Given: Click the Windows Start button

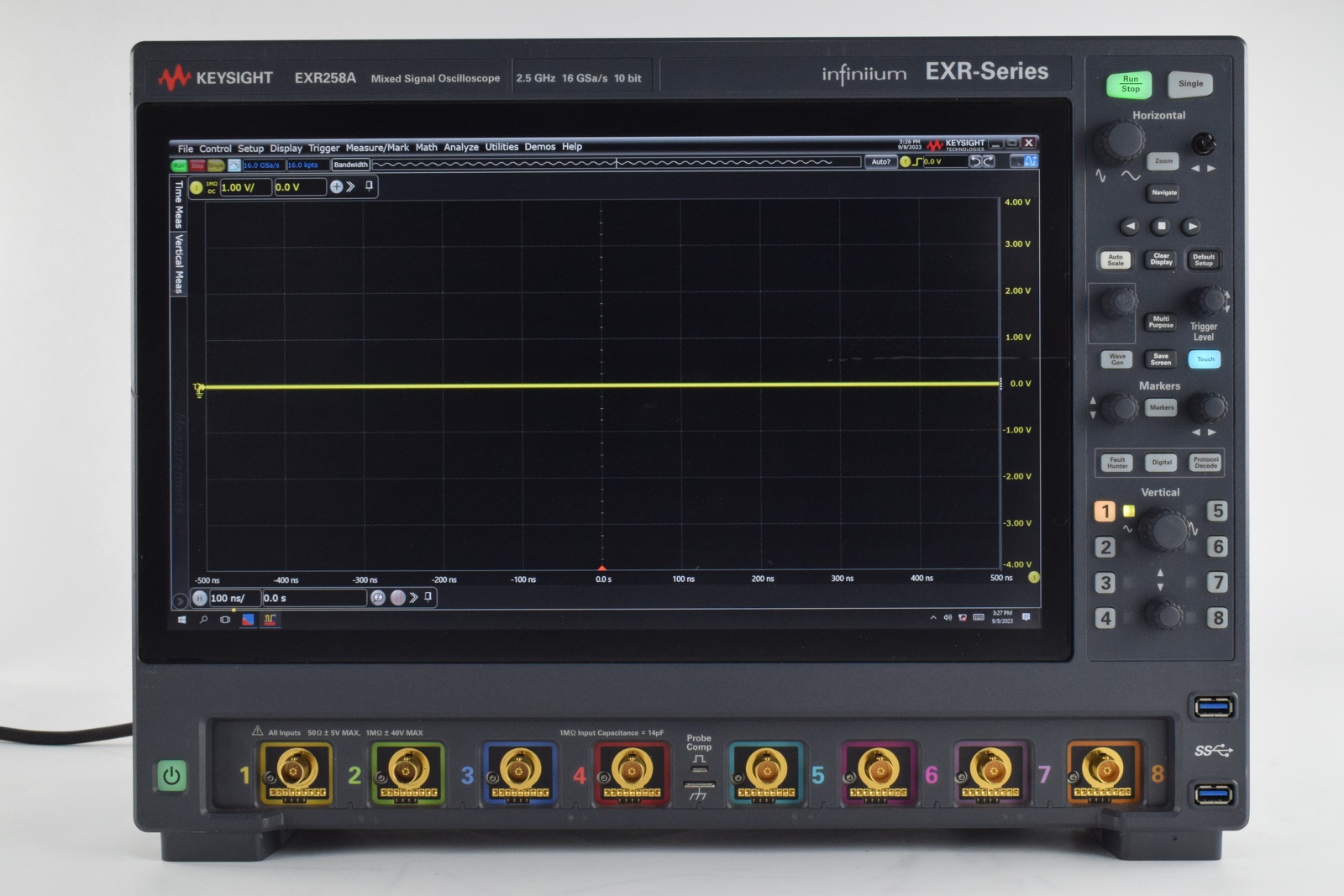Looking at the screenshot, I should (x=181, y=620).
